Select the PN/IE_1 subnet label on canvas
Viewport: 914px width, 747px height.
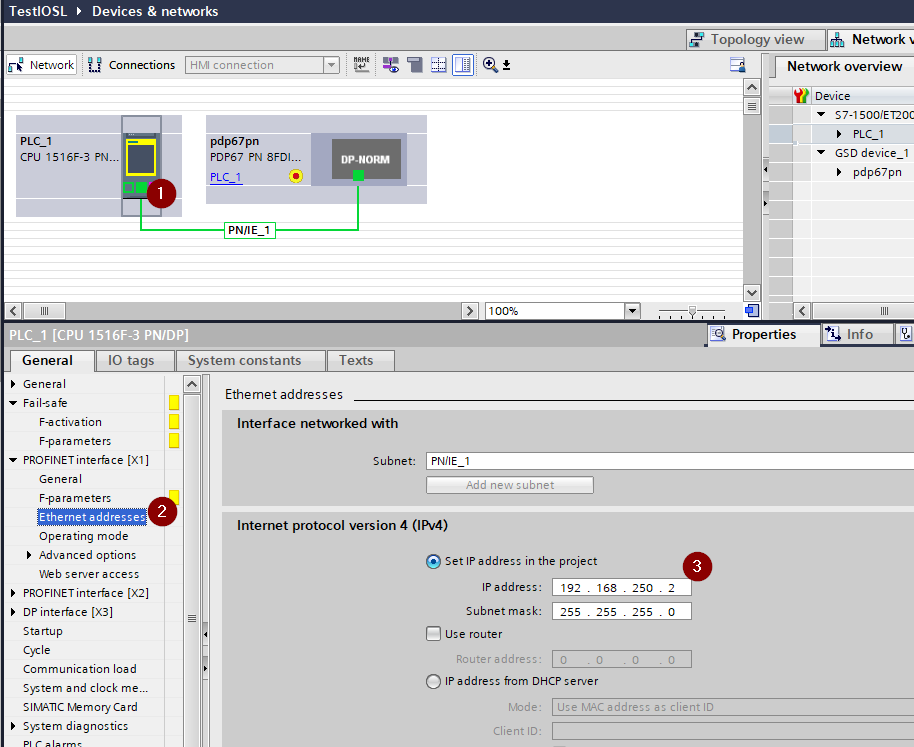(x=249, y=230)
